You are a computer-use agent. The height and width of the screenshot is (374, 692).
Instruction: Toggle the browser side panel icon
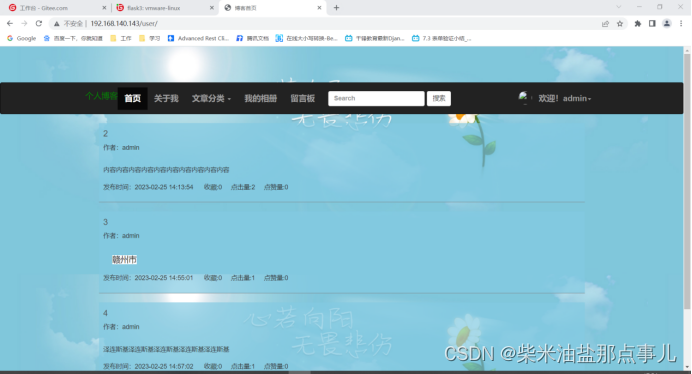[652, 23]
